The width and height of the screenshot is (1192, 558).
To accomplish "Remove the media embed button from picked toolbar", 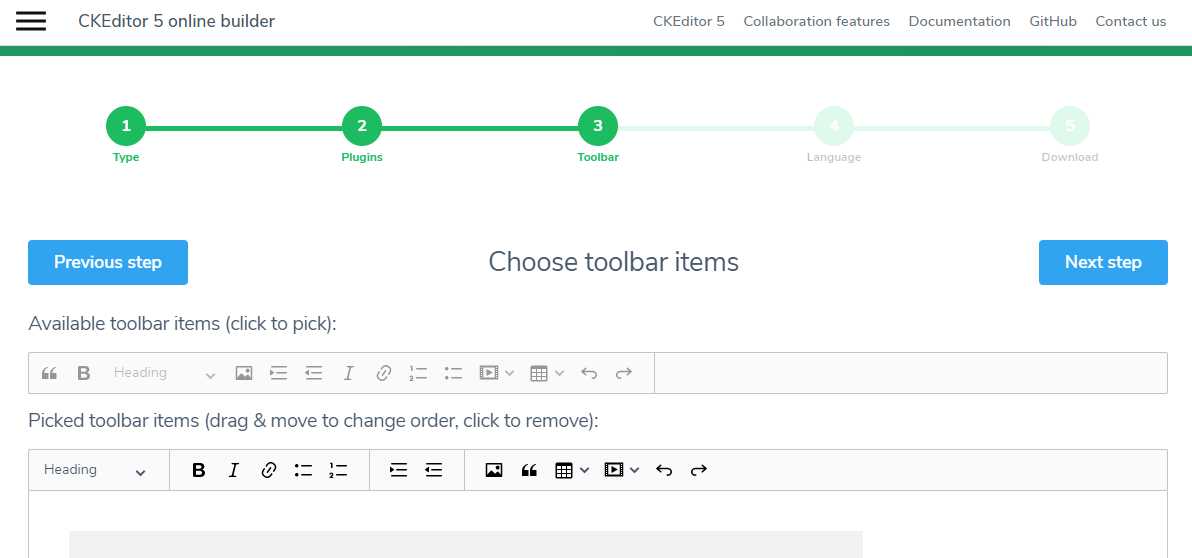I will [622, 471].
